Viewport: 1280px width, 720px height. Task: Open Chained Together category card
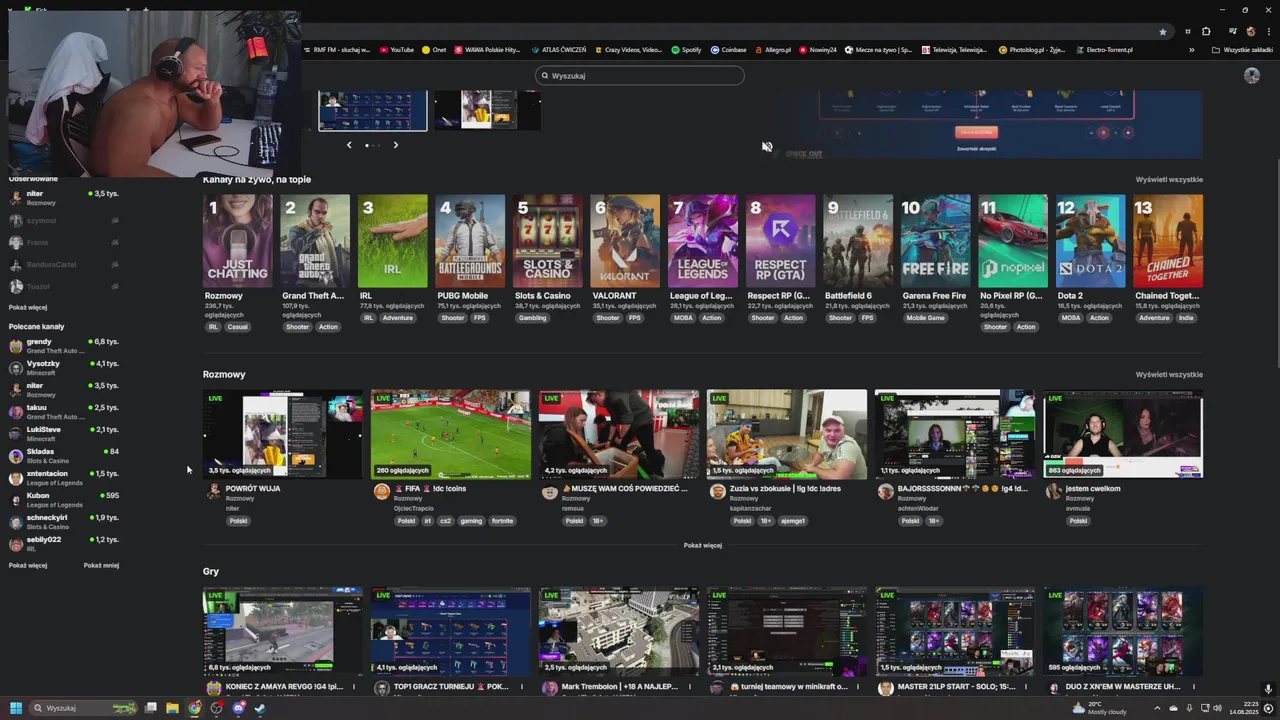[x=1168, y=241]
